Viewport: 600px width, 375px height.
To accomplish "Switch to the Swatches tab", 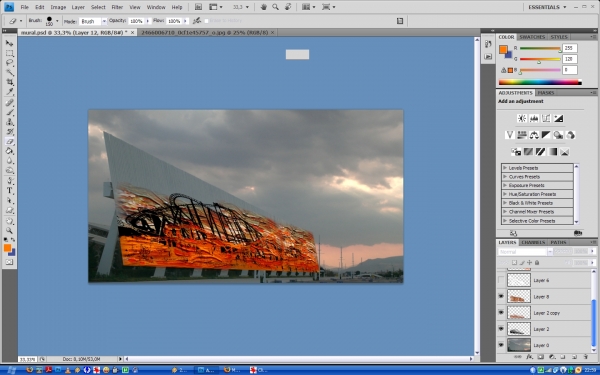I will click(532, 37).
